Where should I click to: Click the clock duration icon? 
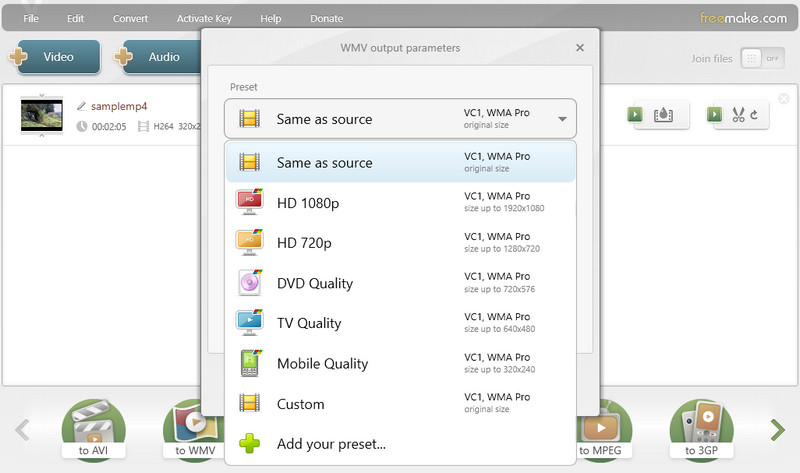pyautogui.click(x=82, y=126)
